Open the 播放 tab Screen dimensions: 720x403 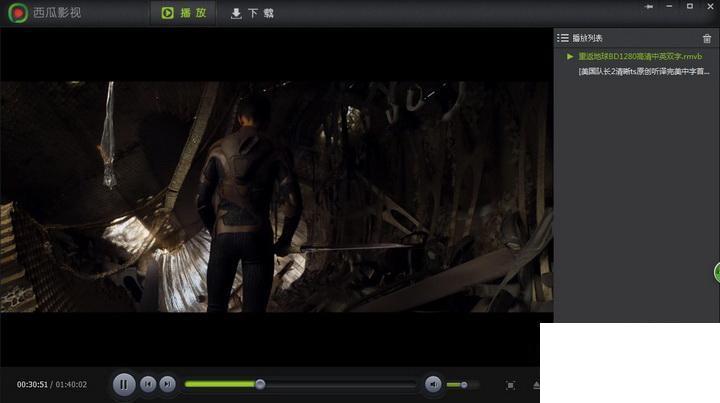[x=184, y=13]
